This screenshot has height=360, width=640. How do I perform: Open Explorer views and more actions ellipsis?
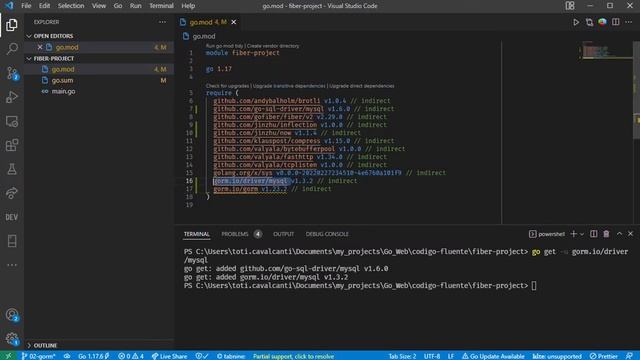(162, 22)
